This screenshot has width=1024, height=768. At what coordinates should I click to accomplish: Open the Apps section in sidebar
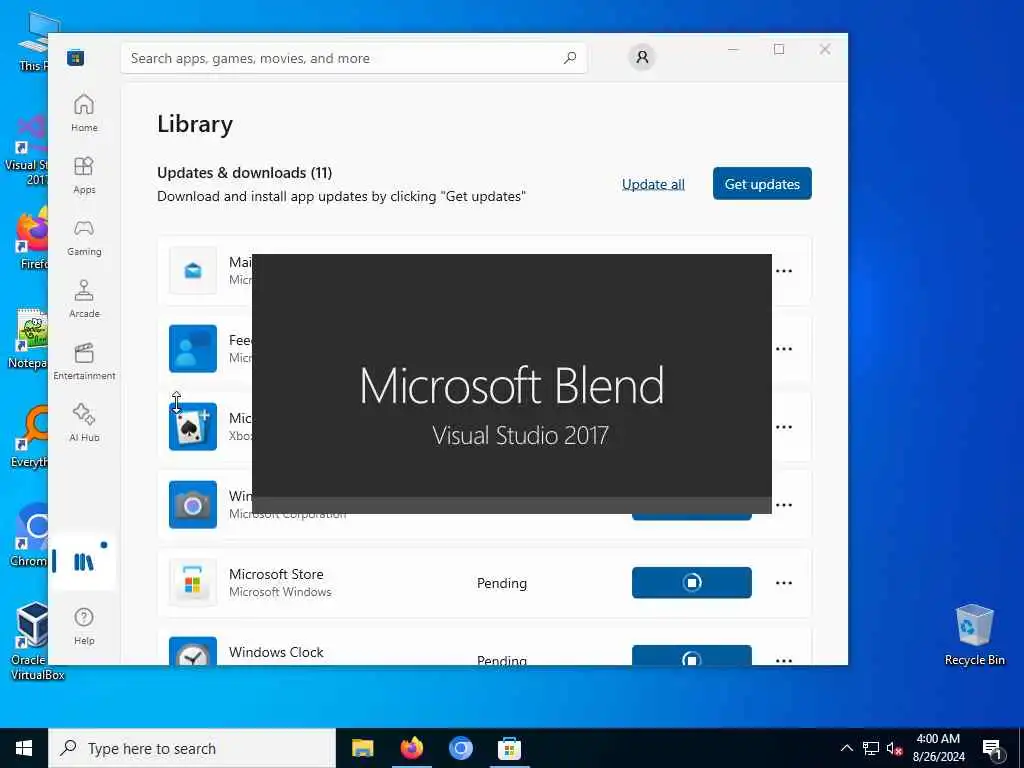pyautogui.click(x=84, y=175)
